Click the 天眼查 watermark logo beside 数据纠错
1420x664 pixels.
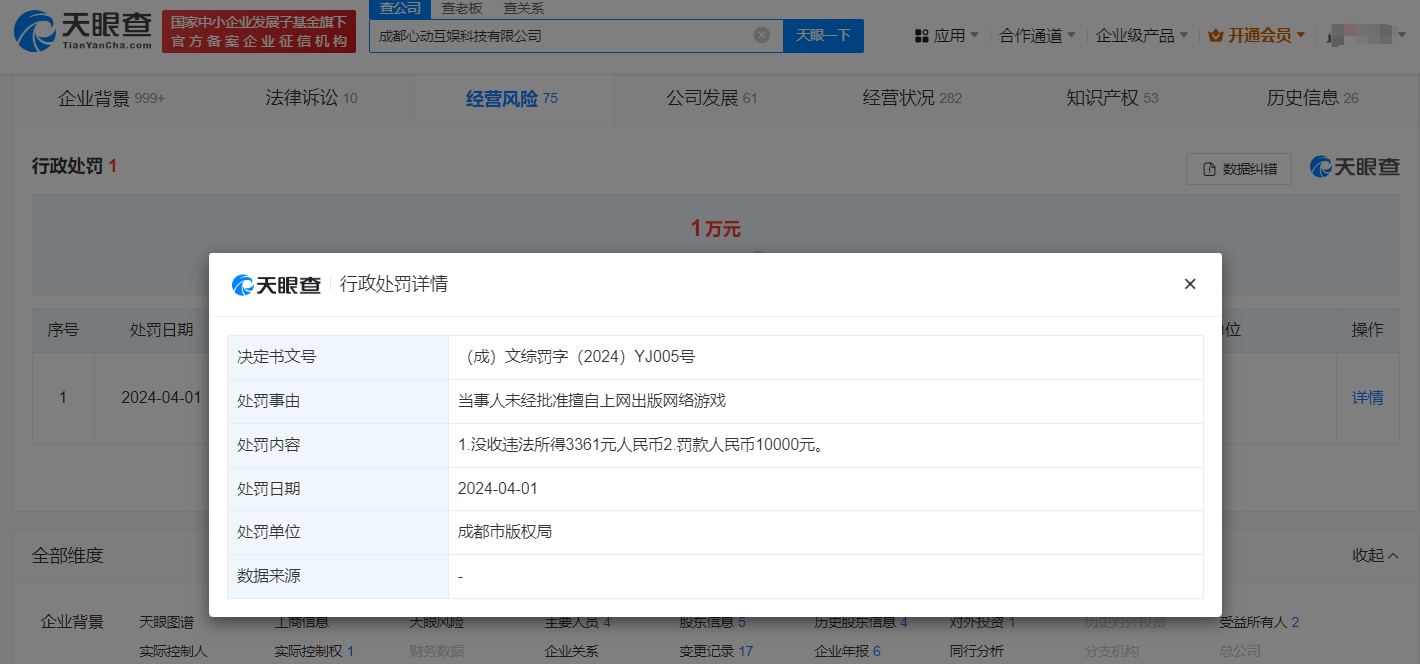pyautogui.click(x=1355, y=168)
